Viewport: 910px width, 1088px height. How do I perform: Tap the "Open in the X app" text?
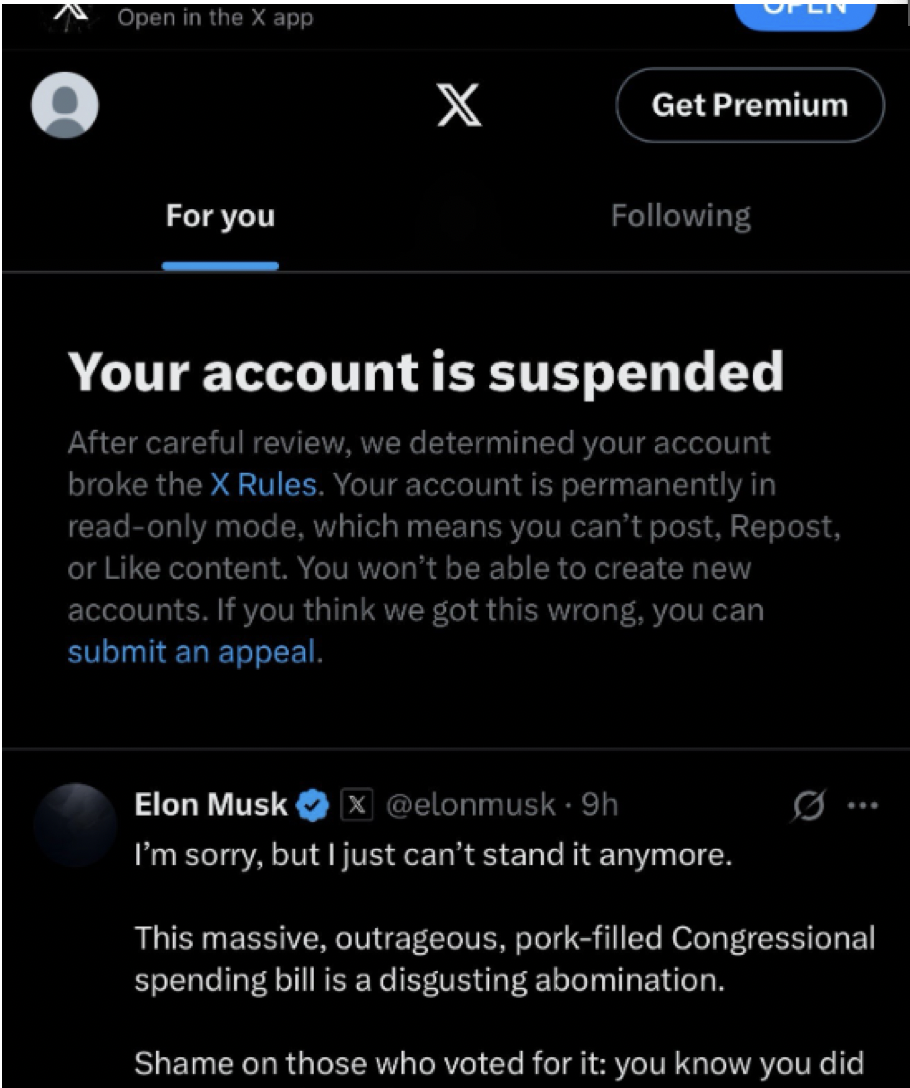pyautogui.click(x=216, y=18)
